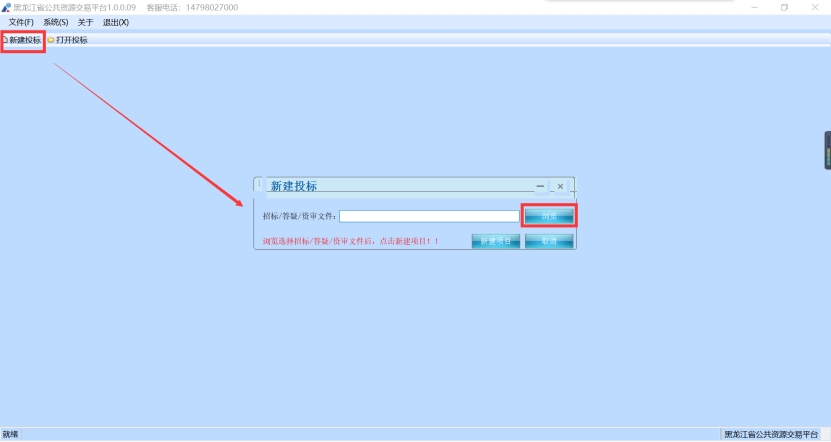The image size is (831, 442).
Task: Open the 系统(S) menu
Action: (x=56, y=22)
